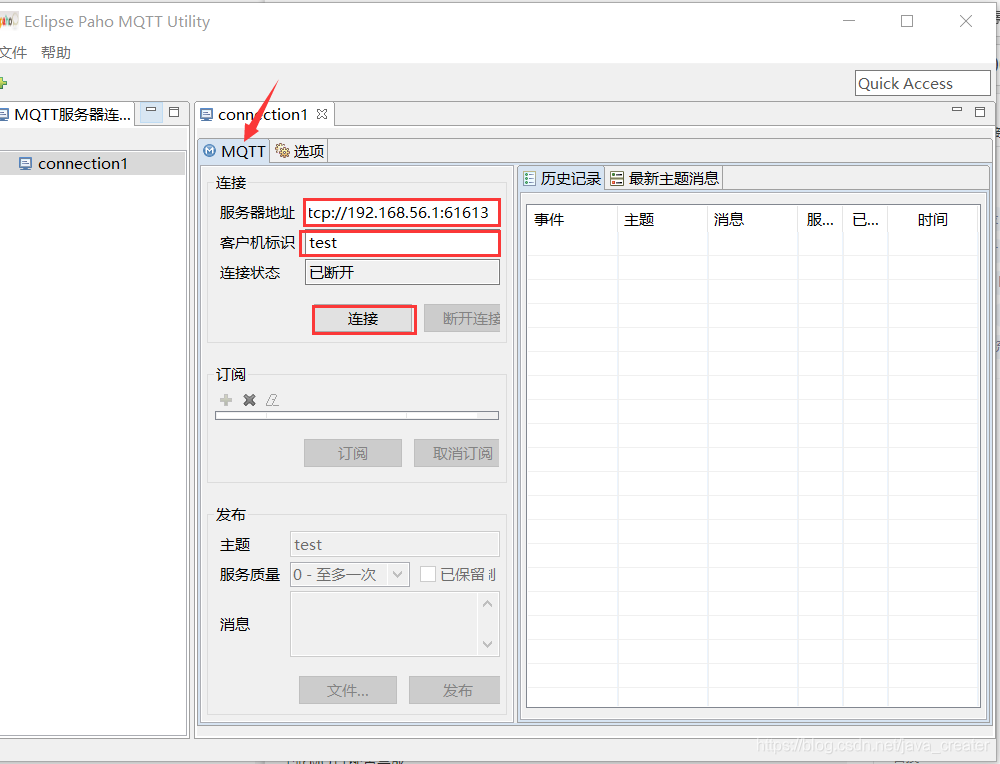Click the connection status field 已断开
Viewport: 1000px width, 764px height.
click(x=402, y=272)
